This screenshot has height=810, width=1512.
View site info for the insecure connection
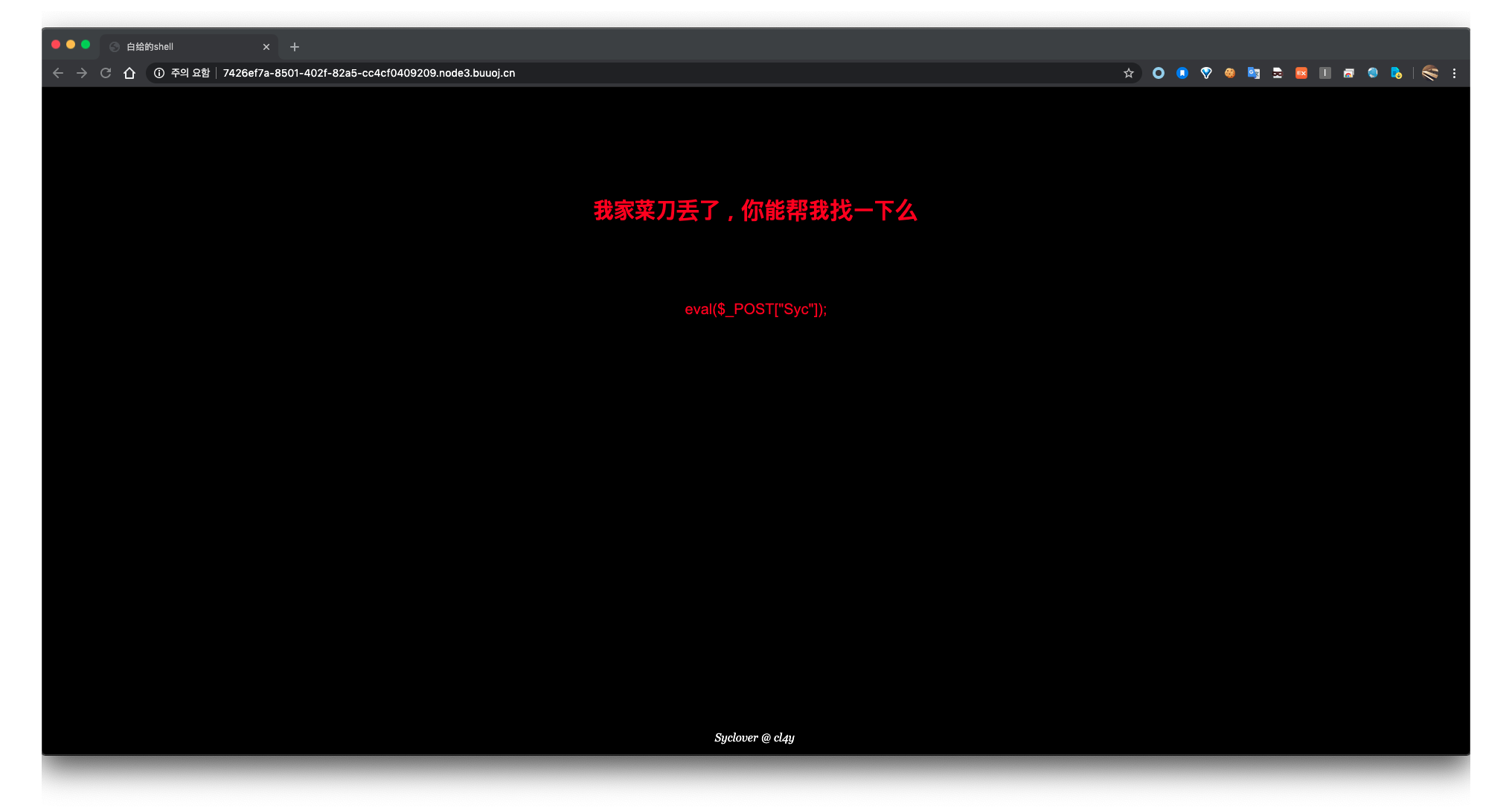[x=159, y=73]
